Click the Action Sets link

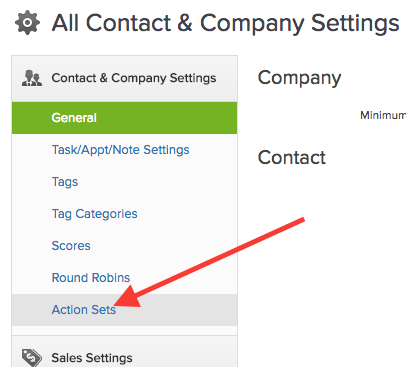pyautogui.click(x=84, y=310)
